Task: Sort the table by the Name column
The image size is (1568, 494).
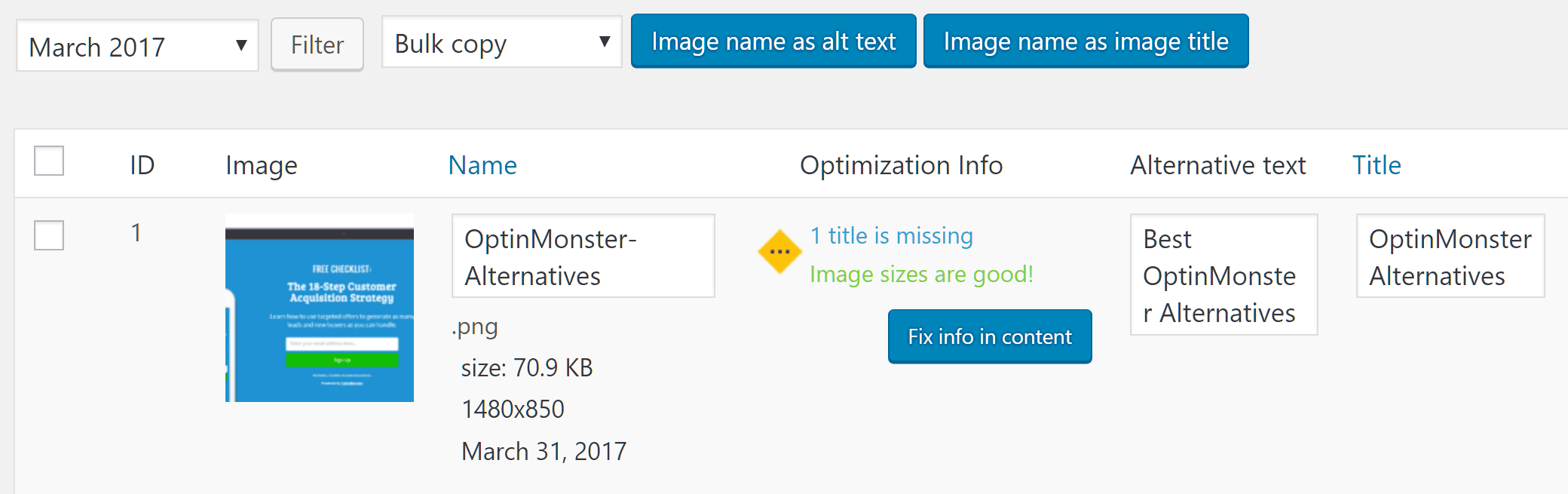Action: click(x=482, y=165)
